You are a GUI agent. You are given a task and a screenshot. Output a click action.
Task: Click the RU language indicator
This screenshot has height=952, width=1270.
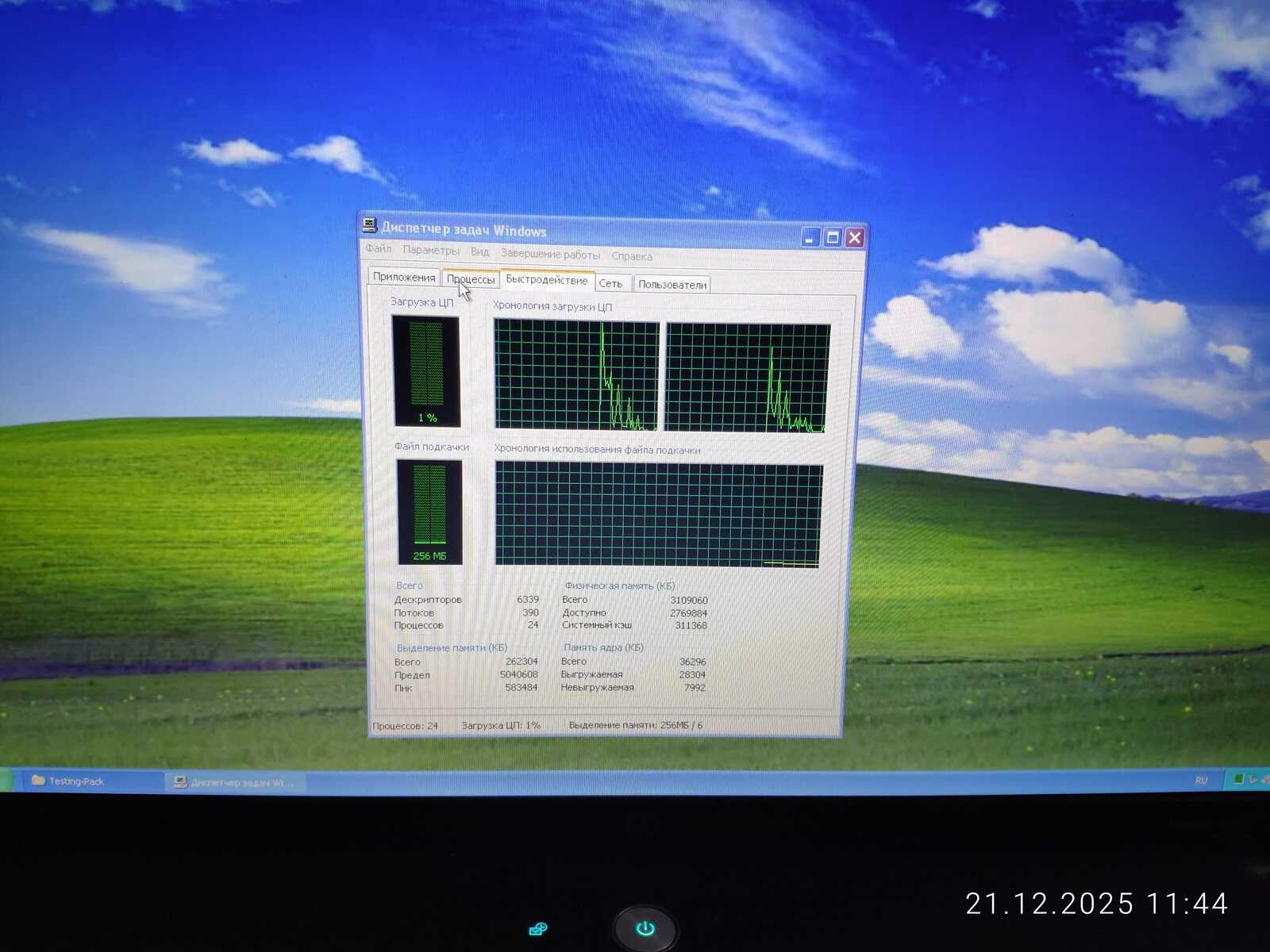click(1201, 781)
